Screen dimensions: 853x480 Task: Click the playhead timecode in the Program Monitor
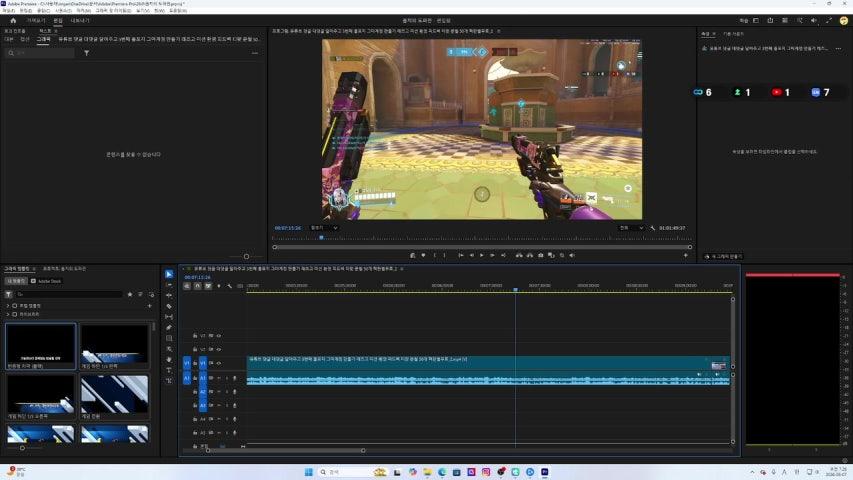point(288,228)
